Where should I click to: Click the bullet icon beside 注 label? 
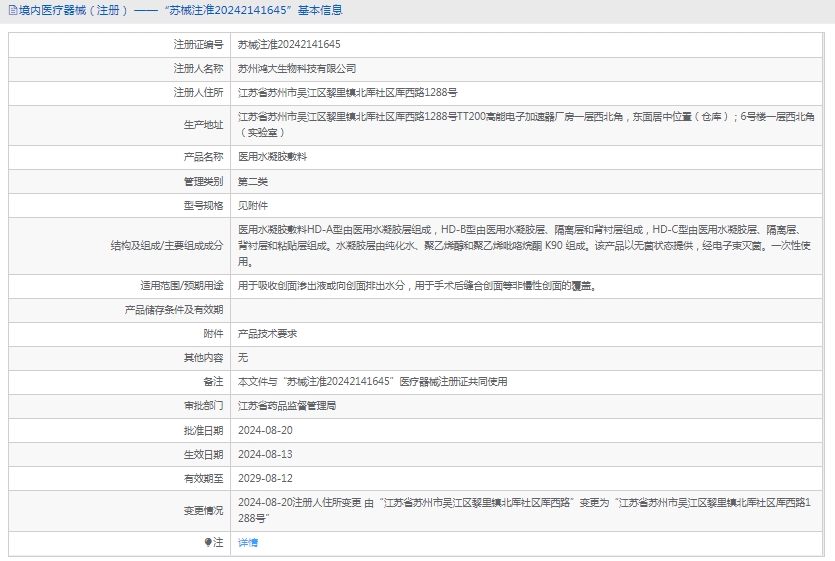(x=208, y=542)
